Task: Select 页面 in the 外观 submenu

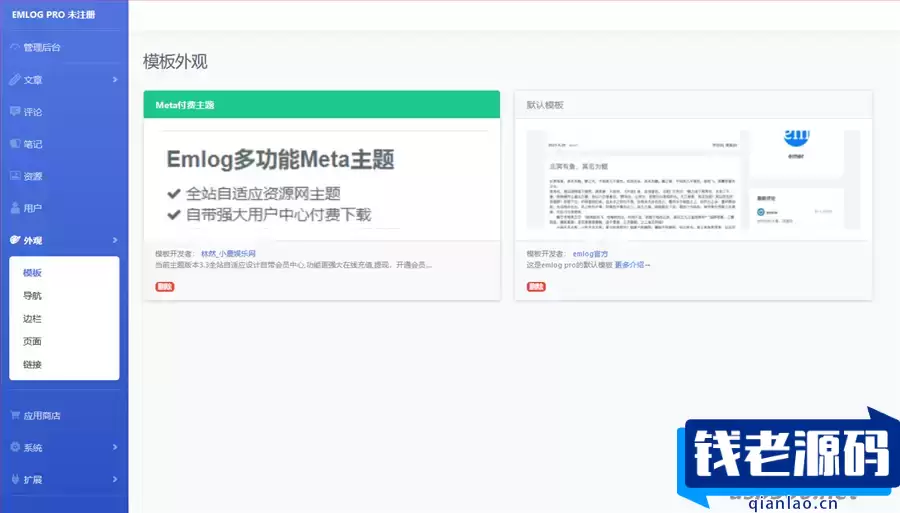Action: [x=32, y=341]
